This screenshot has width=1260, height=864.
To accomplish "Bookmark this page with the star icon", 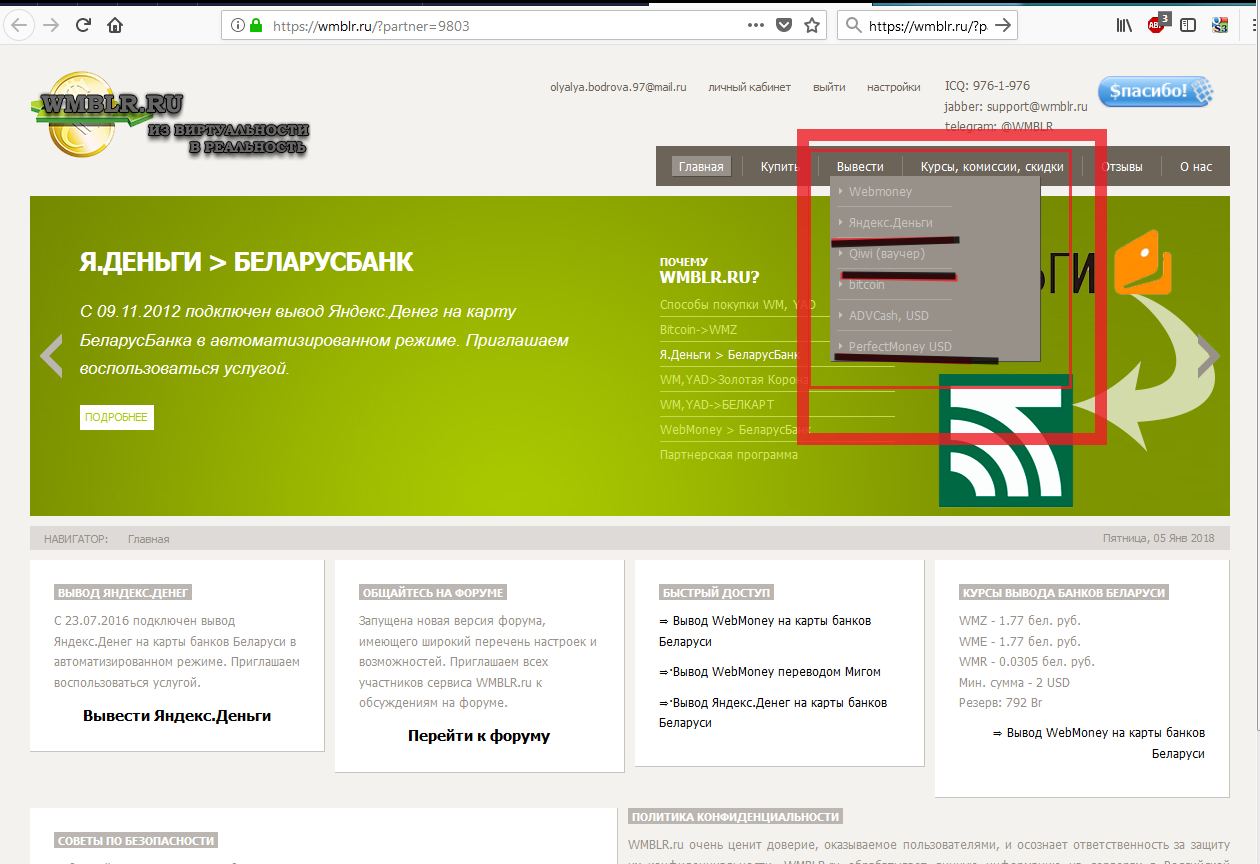I will [x=812, y=26].
